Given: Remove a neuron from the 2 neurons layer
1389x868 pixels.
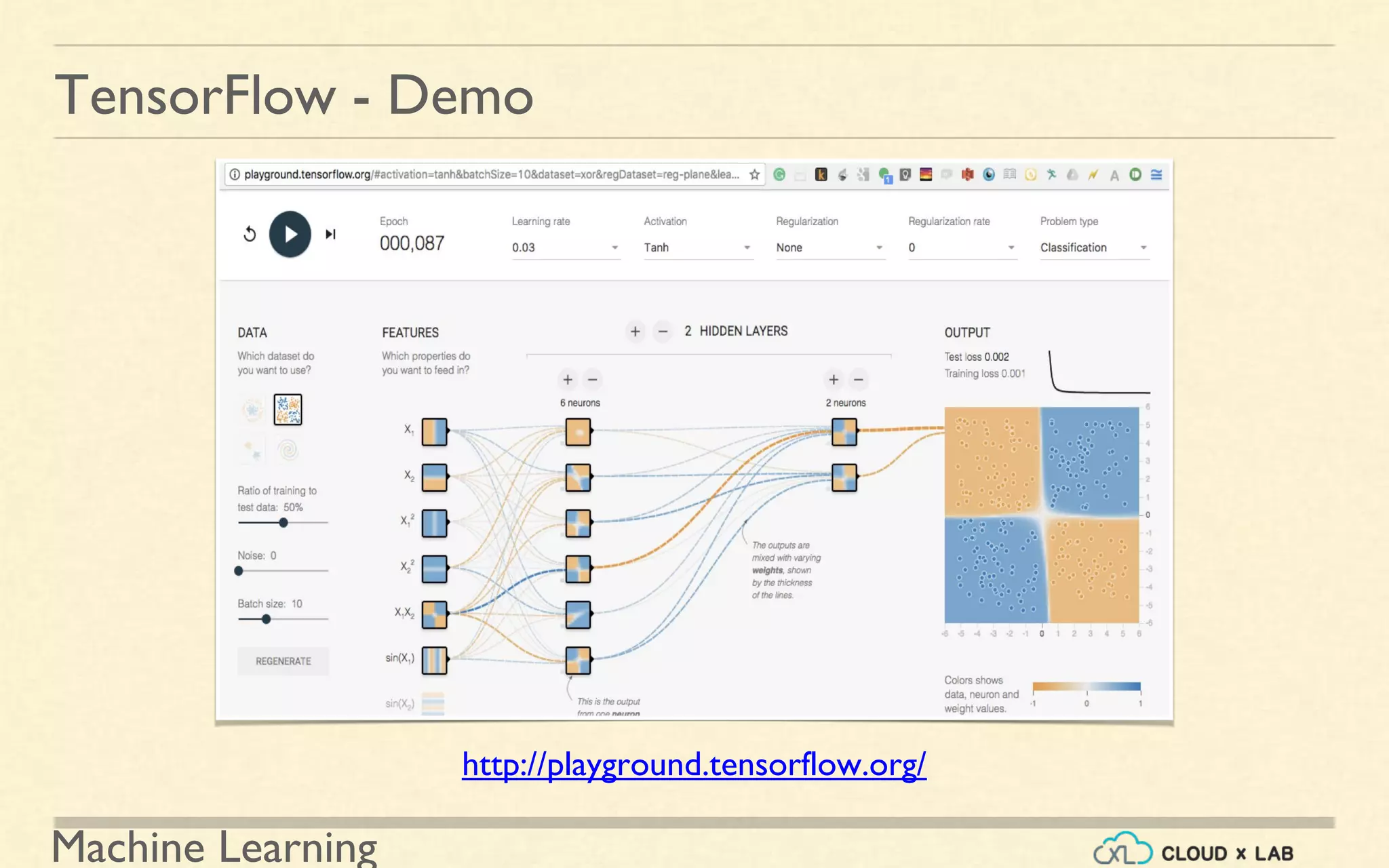Looking at the screenshot, I should (858, 380).
